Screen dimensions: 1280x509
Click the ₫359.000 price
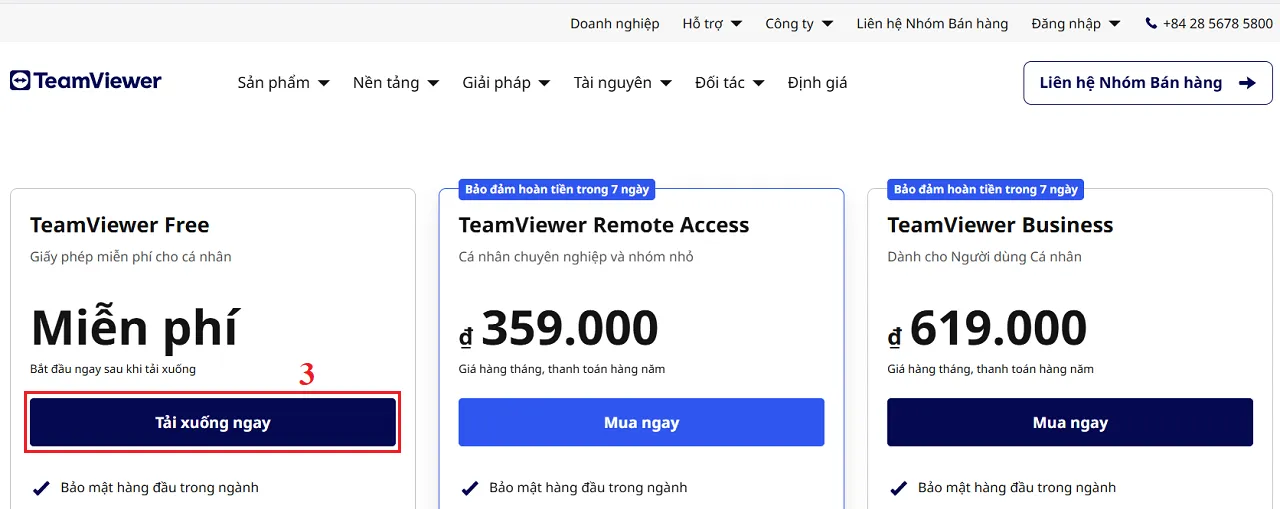pos(558,328)
